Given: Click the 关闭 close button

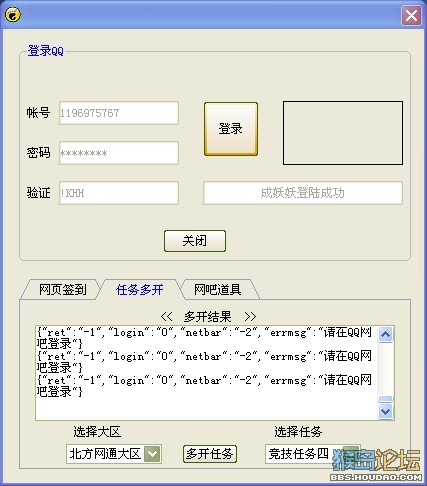Looking at the screenshot, I should click(195, 241).
